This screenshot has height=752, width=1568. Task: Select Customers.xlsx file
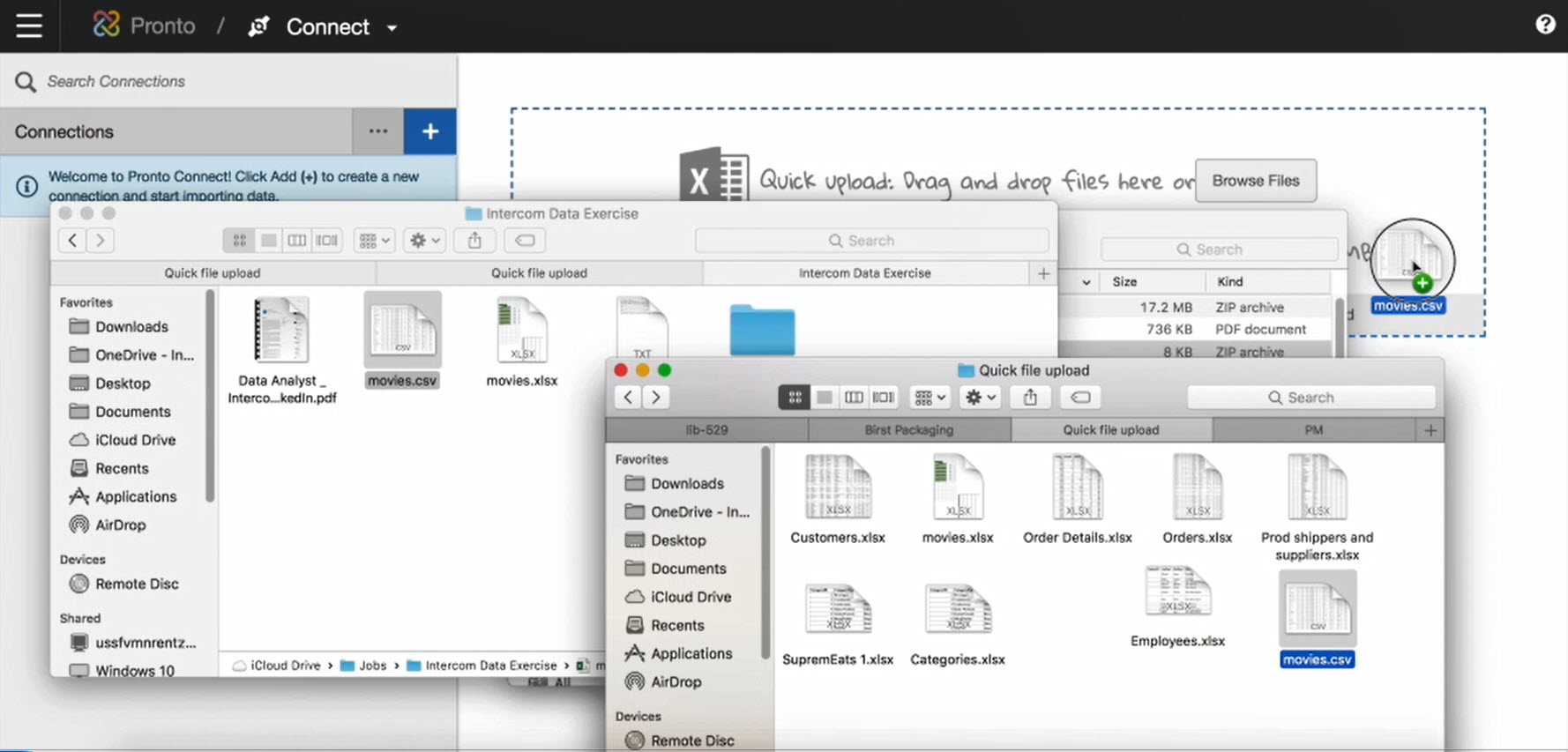[x=838, y=500]
